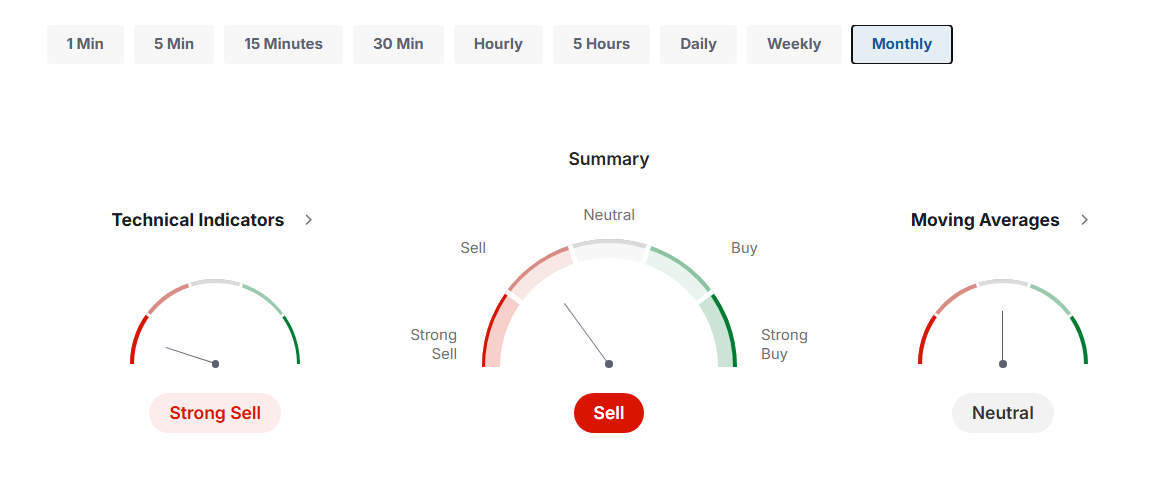Expand Moving Averages chevron arrow
The width and height of the screenshot is (1166, 491).
point(1085,220)
